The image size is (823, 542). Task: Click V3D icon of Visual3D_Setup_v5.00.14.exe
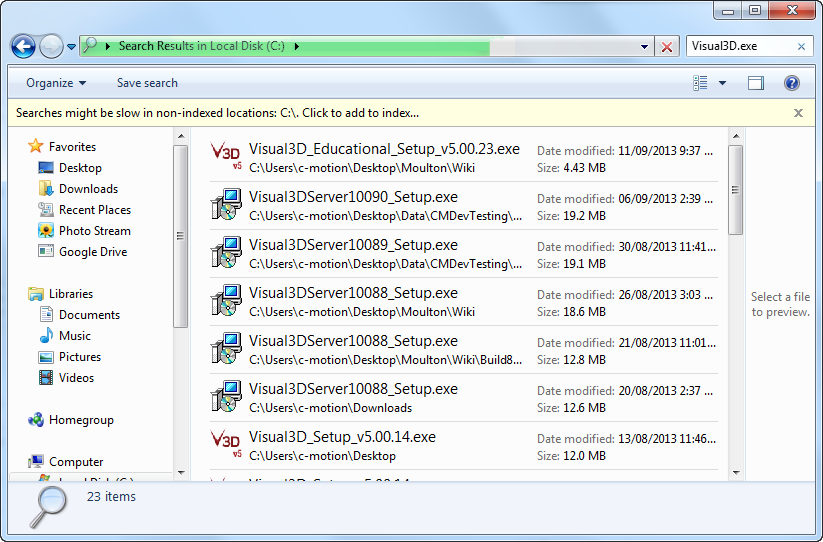click(x=226, y=444)
